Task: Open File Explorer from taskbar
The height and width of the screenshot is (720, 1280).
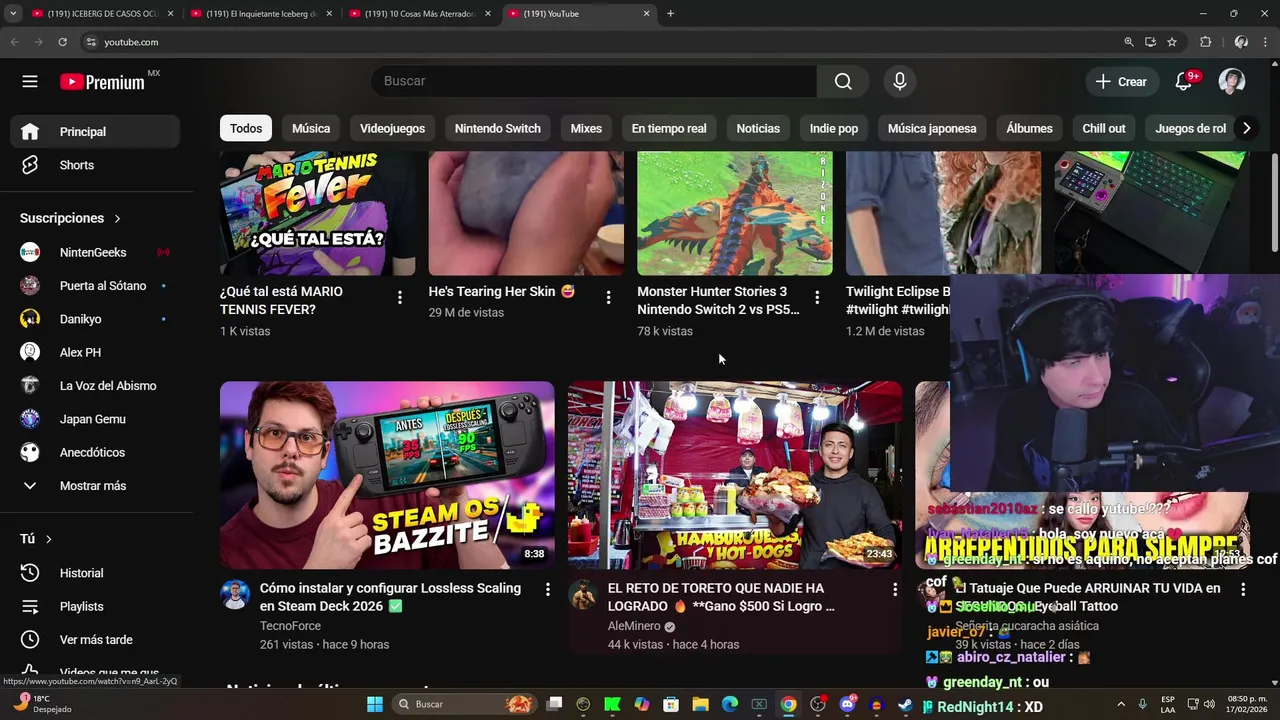Action: [x=700, y=704]
